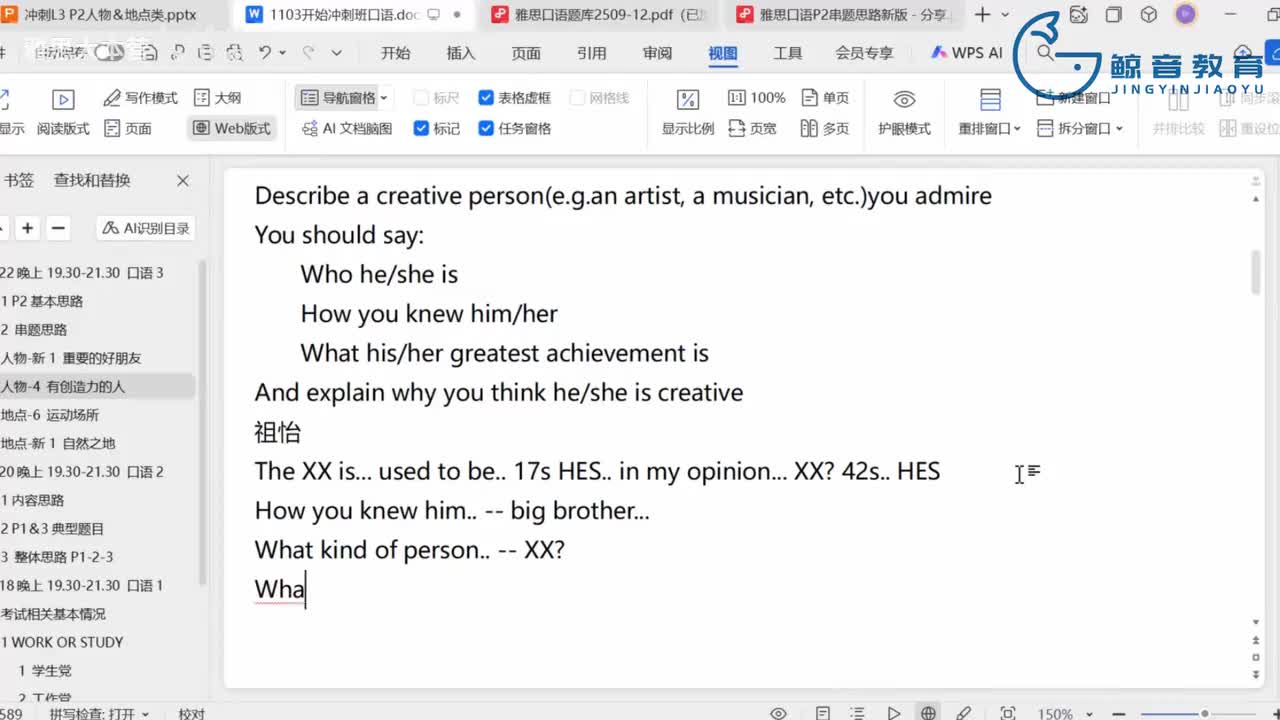Image resolution: width=1280 pixels, height=720 pixels.
Task: Expand the quick access toolbar chevron
Action: 336,53
